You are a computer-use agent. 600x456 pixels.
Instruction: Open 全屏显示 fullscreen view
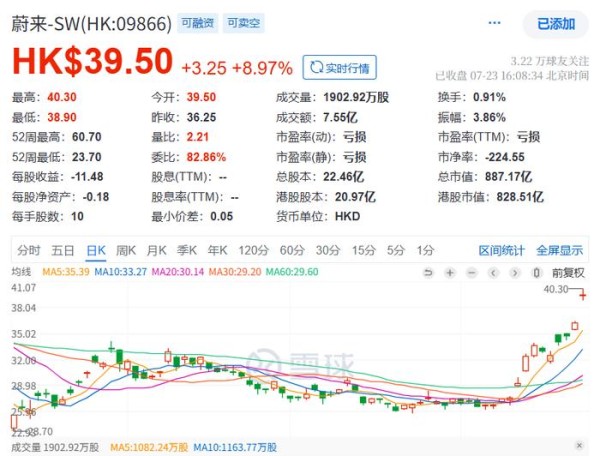[x=559, y=251]
